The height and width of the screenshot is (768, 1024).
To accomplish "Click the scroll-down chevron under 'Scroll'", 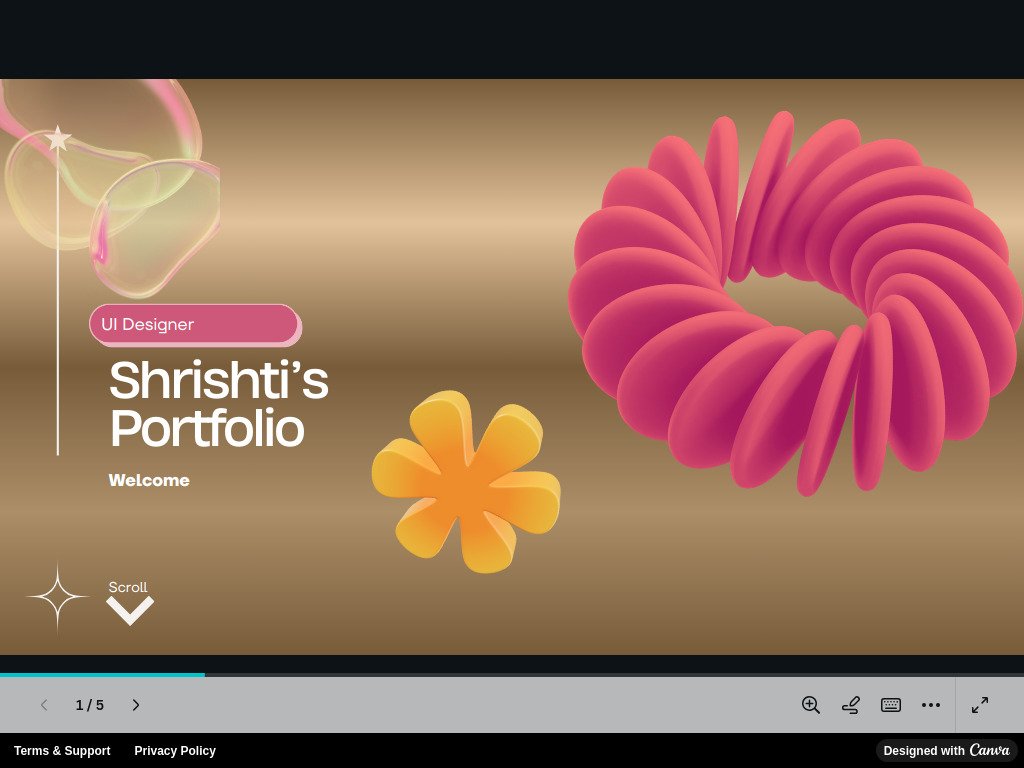I will coord(129,610).
